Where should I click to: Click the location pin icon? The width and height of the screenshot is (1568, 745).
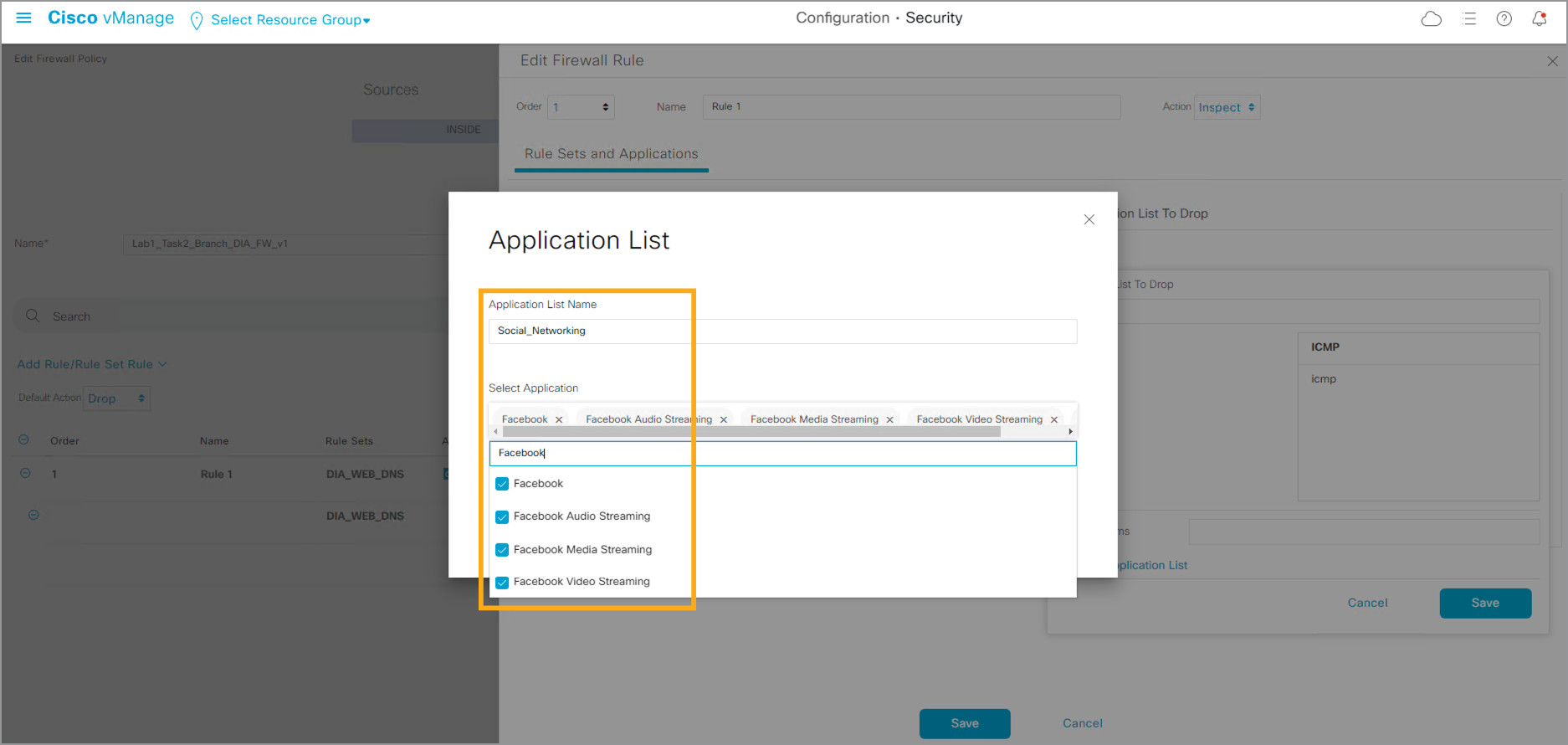coord(197,20)
